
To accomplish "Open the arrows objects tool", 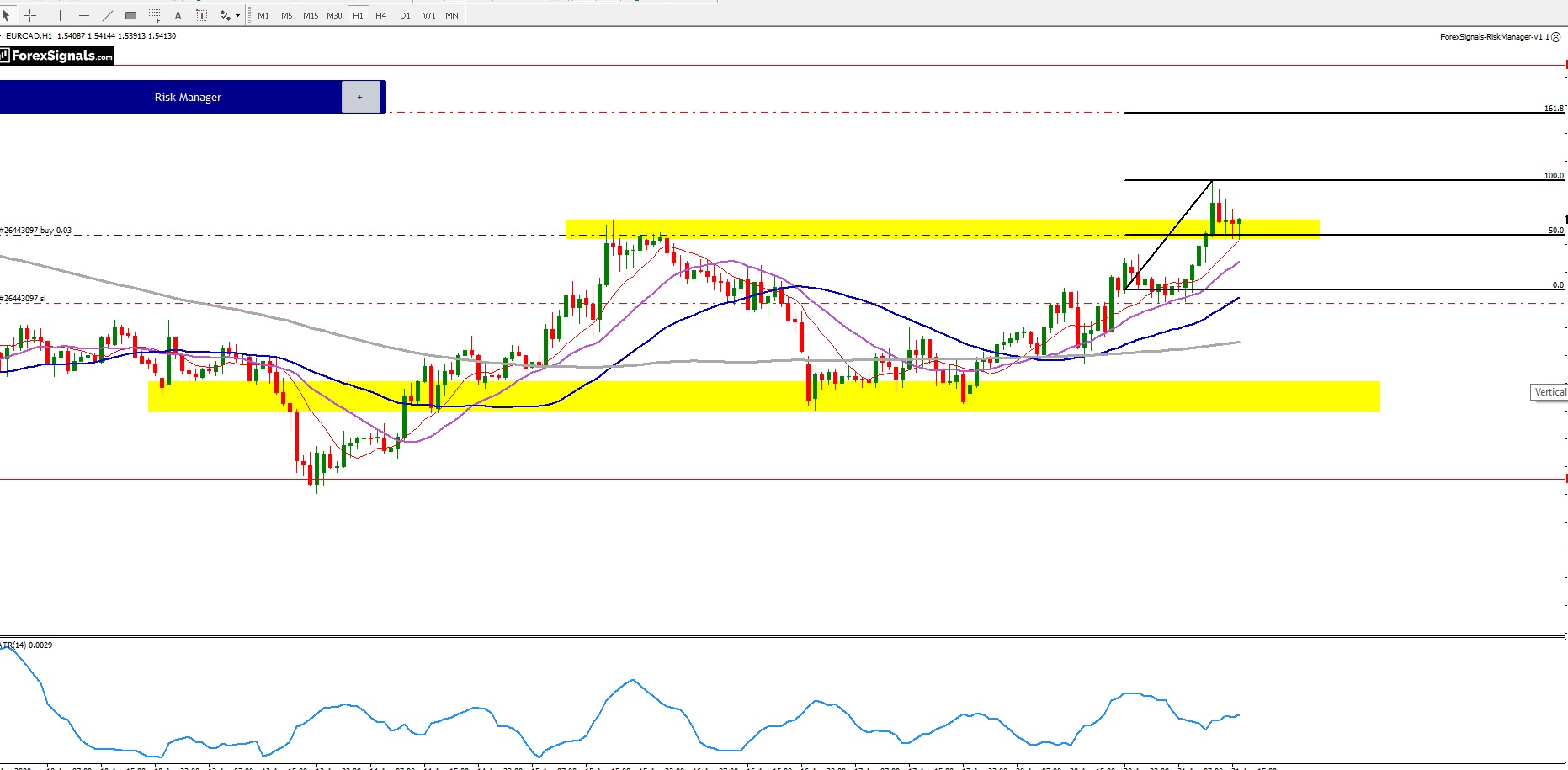I will point(225,15).
